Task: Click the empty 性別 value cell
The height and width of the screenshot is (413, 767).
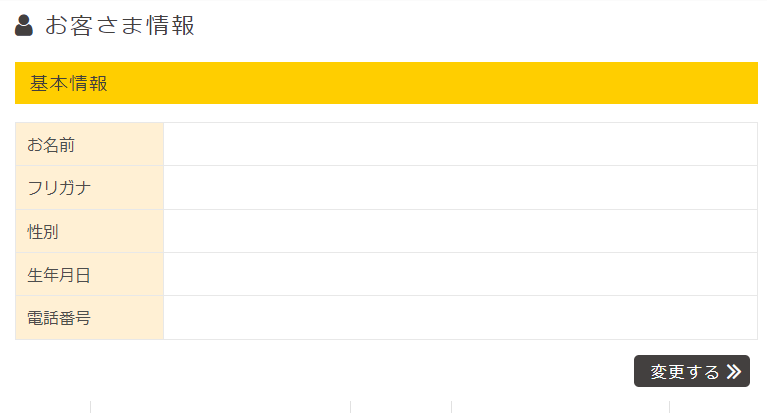Action: (460, 232)
